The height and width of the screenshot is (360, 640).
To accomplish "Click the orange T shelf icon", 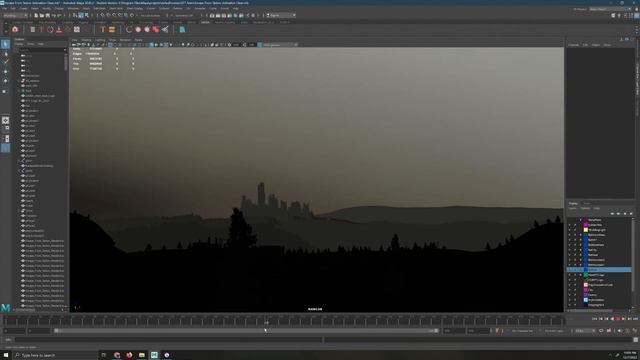I will (x=102, y=29).
